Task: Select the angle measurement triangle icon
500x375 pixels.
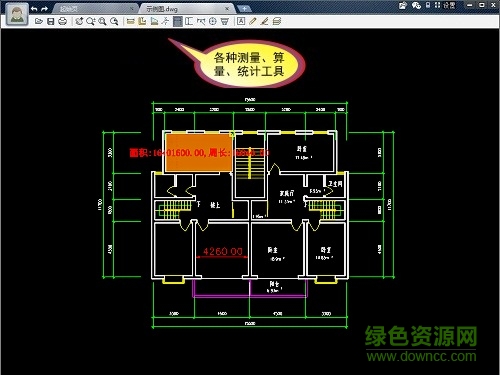Action: pyautogui.click(x=154, y=22)
